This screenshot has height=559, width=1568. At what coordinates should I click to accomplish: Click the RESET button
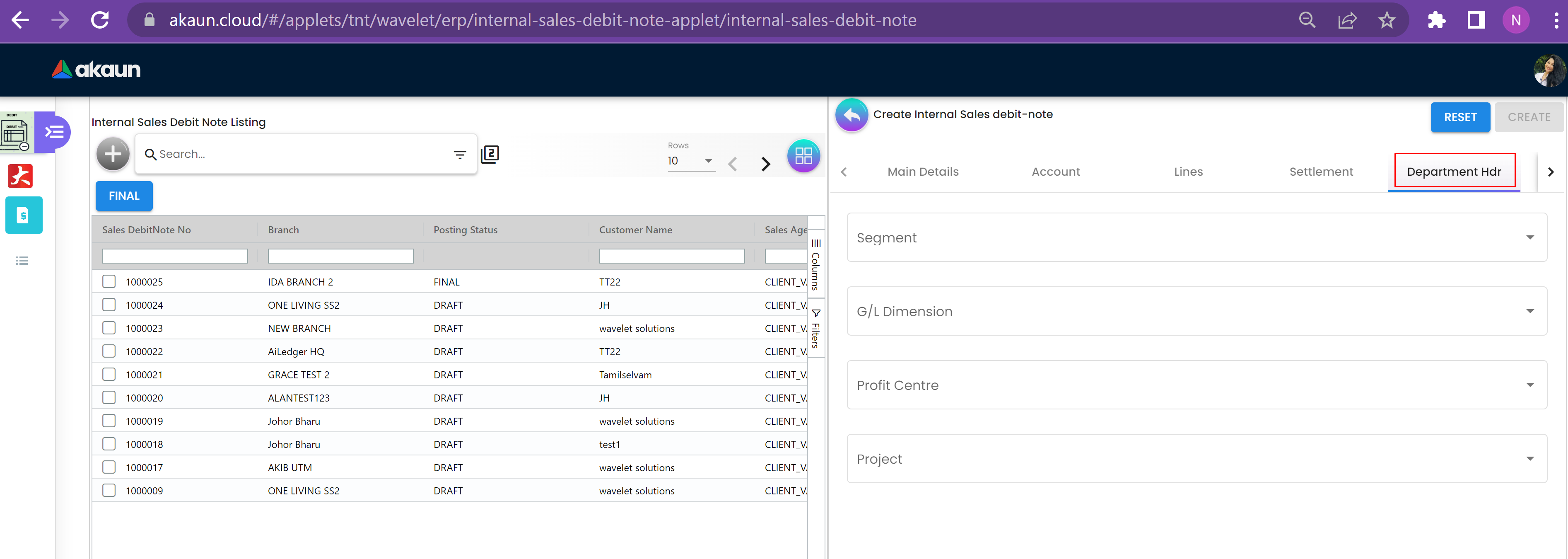click(x=1459, y=117)
